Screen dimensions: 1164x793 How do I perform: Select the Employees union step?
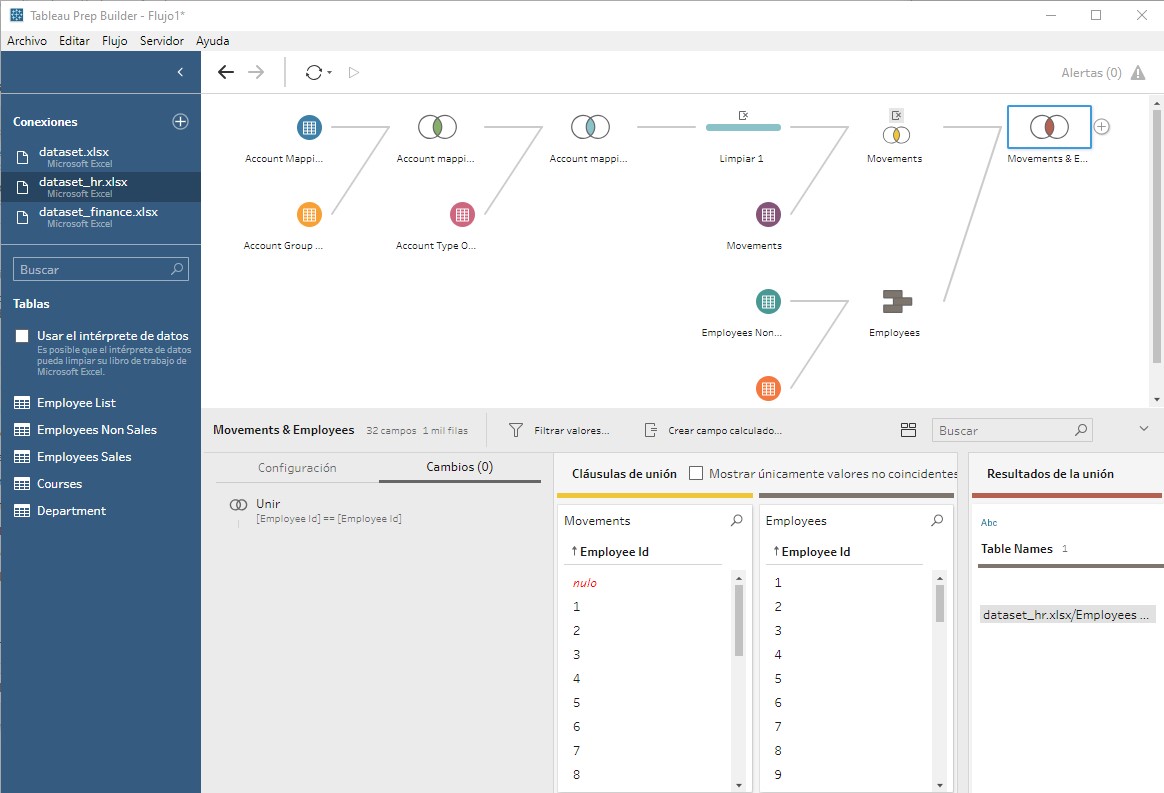click(897, 301)
